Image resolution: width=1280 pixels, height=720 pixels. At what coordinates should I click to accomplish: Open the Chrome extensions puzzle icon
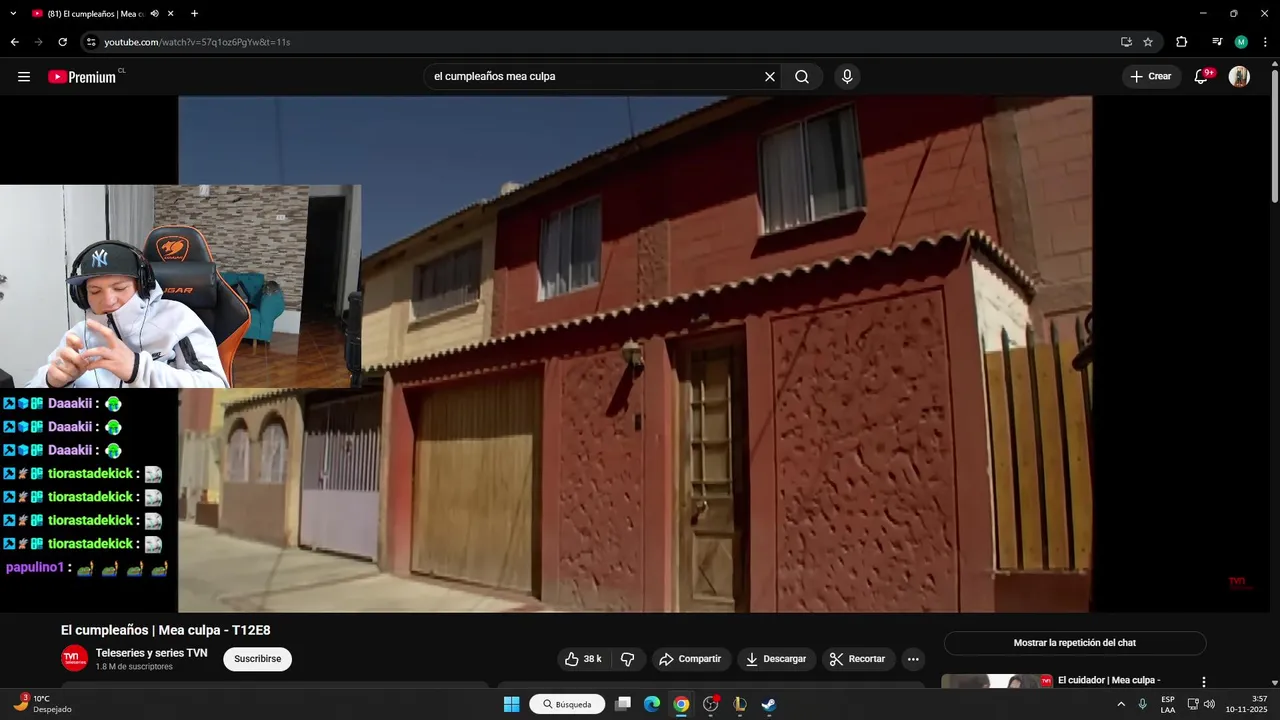coord(1181,42)
